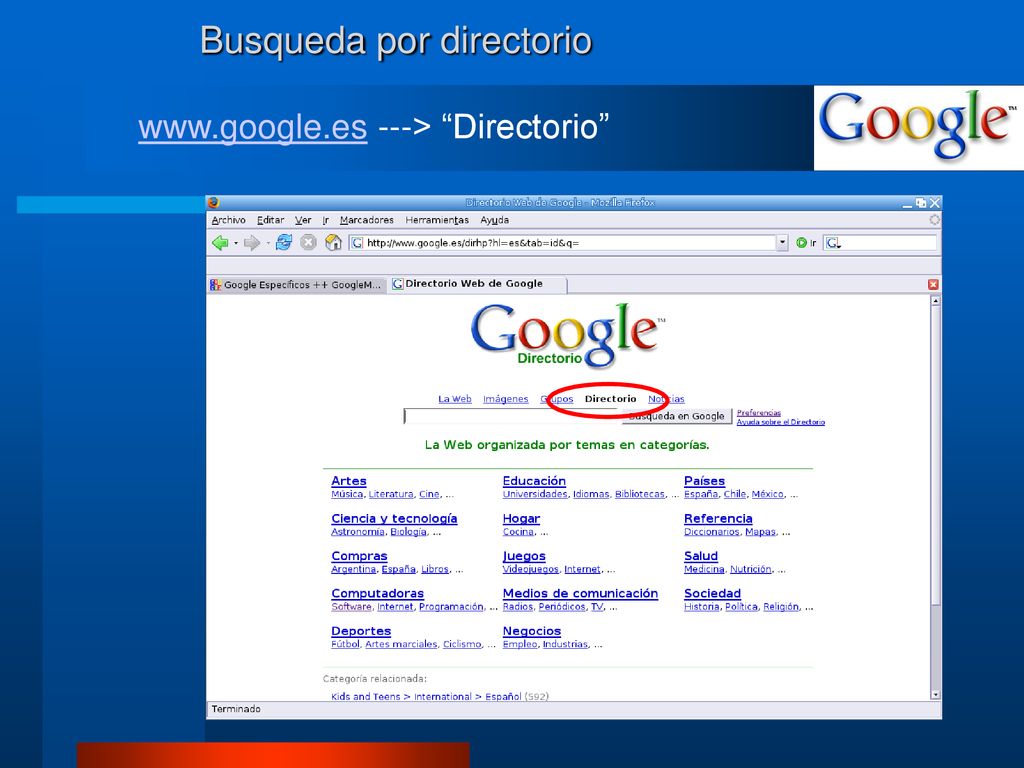Viewport: 1024px width, 768px height.
Task: Click the green Ir go button
Action: [x=806, y=243]
